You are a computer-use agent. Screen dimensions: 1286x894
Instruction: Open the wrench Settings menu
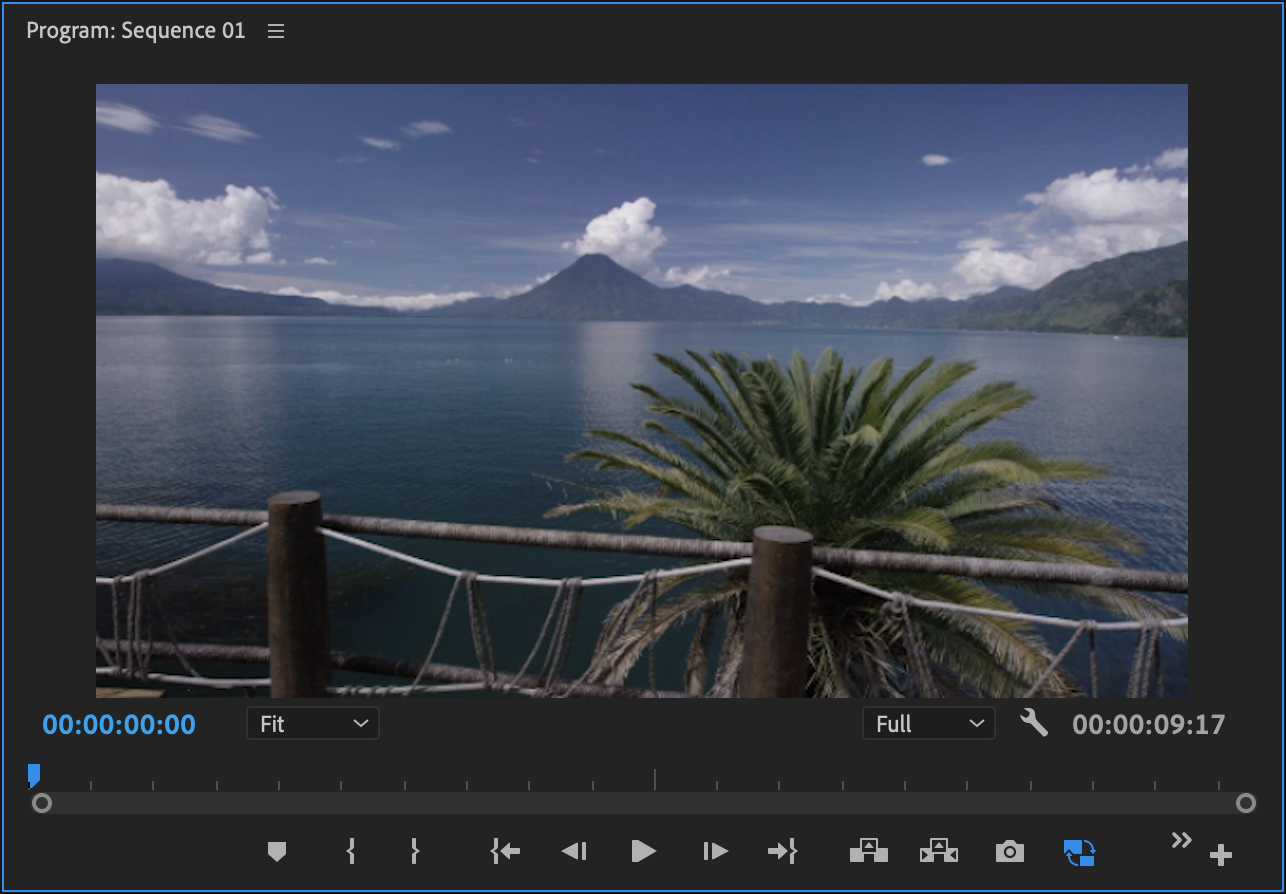point(1034,723)
